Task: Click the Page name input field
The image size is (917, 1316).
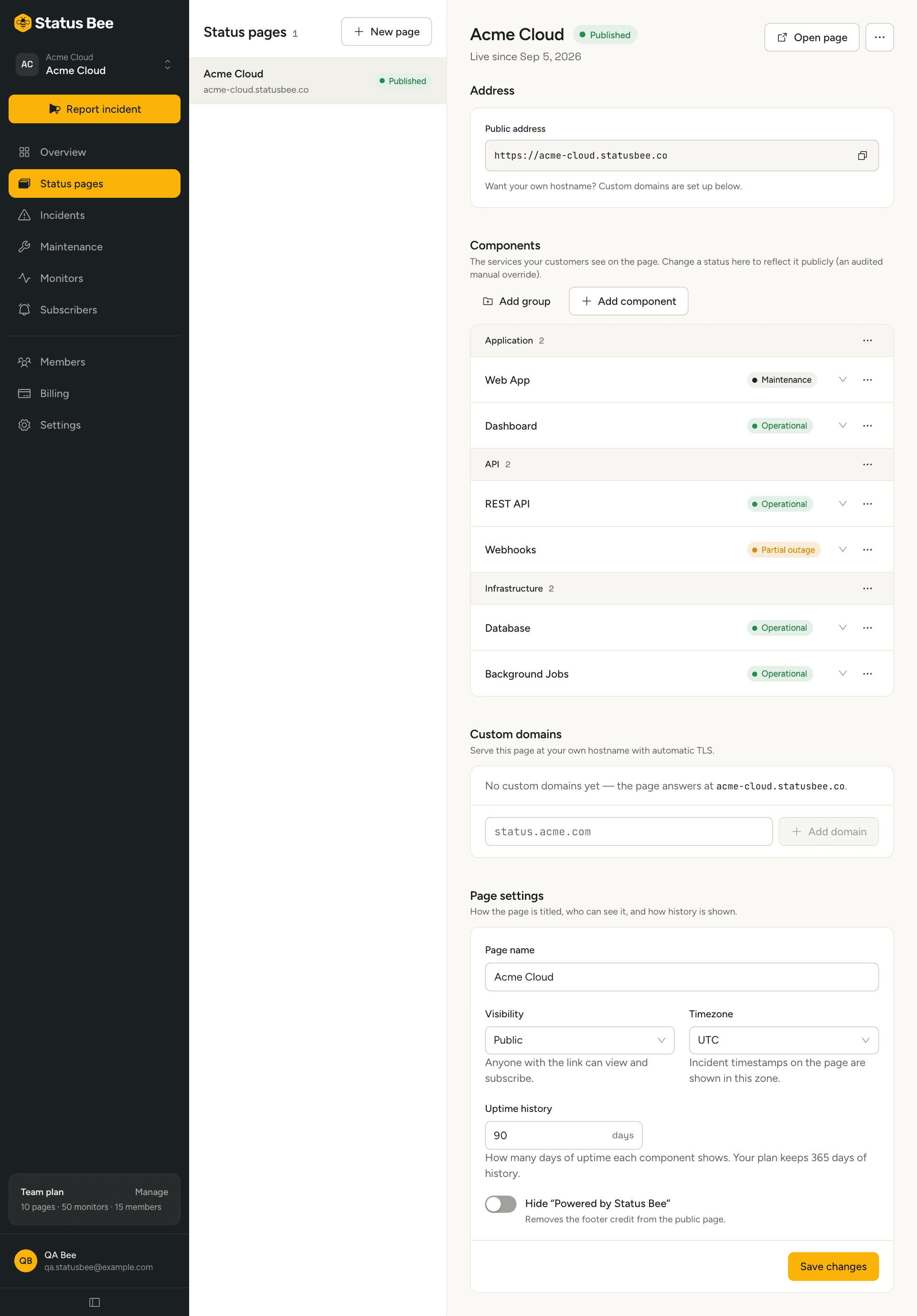Action: [682, 977]
